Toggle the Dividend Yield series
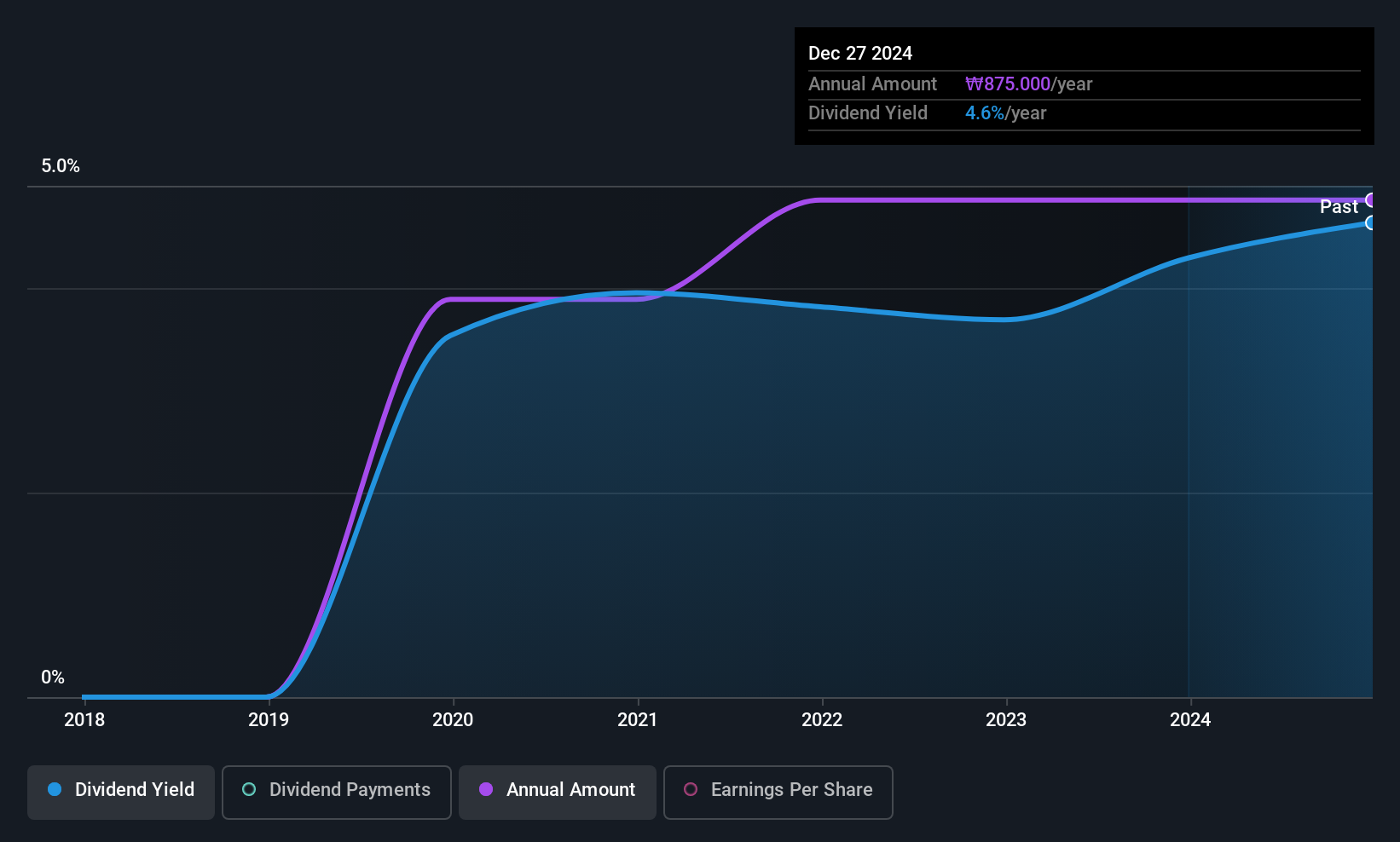Screen dimensions: 1400x842 121,793
